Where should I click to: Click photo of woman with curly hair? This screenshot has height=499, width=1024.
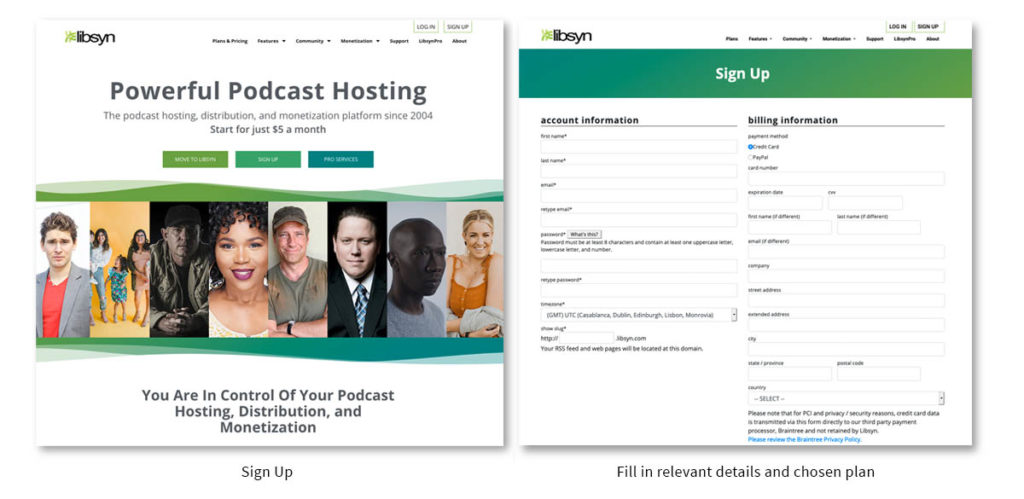(x=238, y=270)
